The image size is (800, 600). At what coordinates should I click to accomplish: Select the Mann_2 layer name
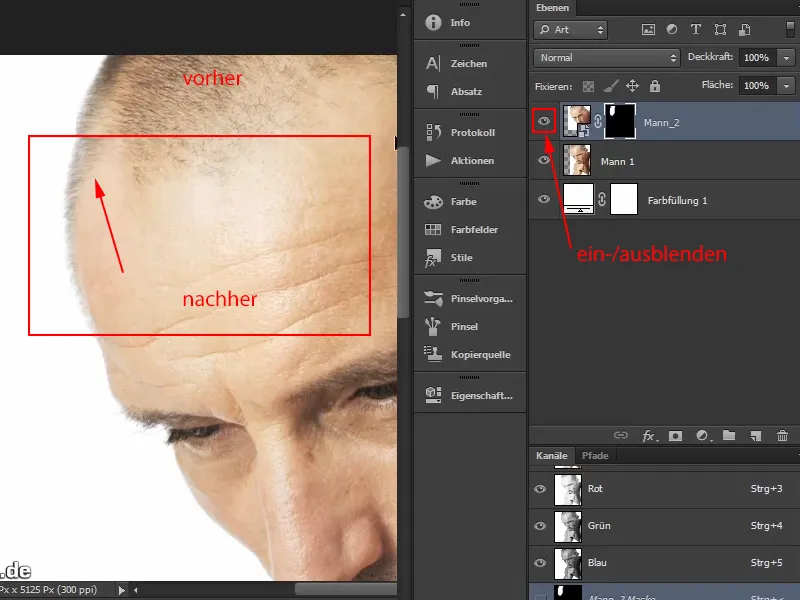coord(661,122)
